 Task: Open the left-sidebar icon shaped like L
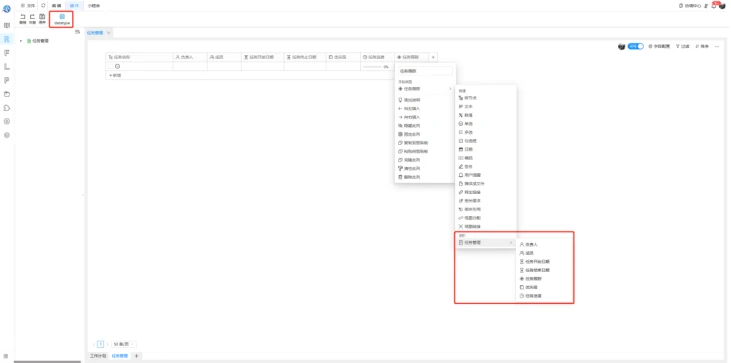point(7,67)
